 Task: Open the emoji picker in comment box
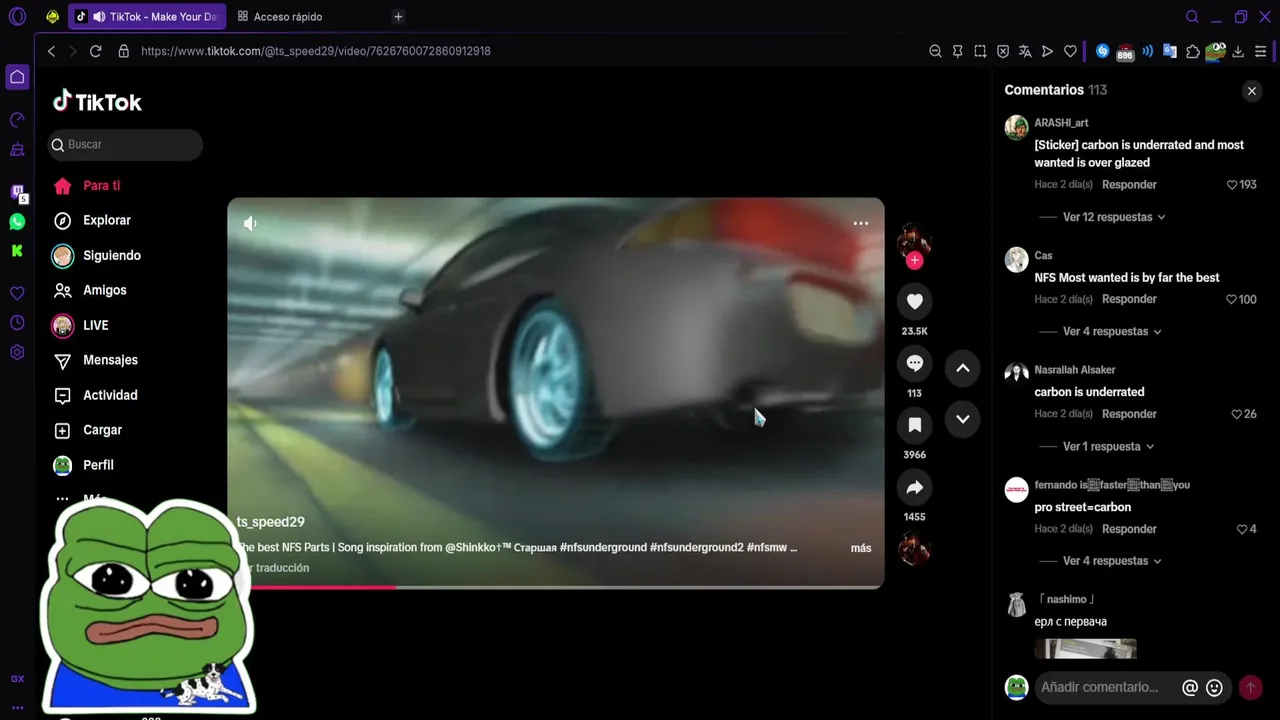1214,687
